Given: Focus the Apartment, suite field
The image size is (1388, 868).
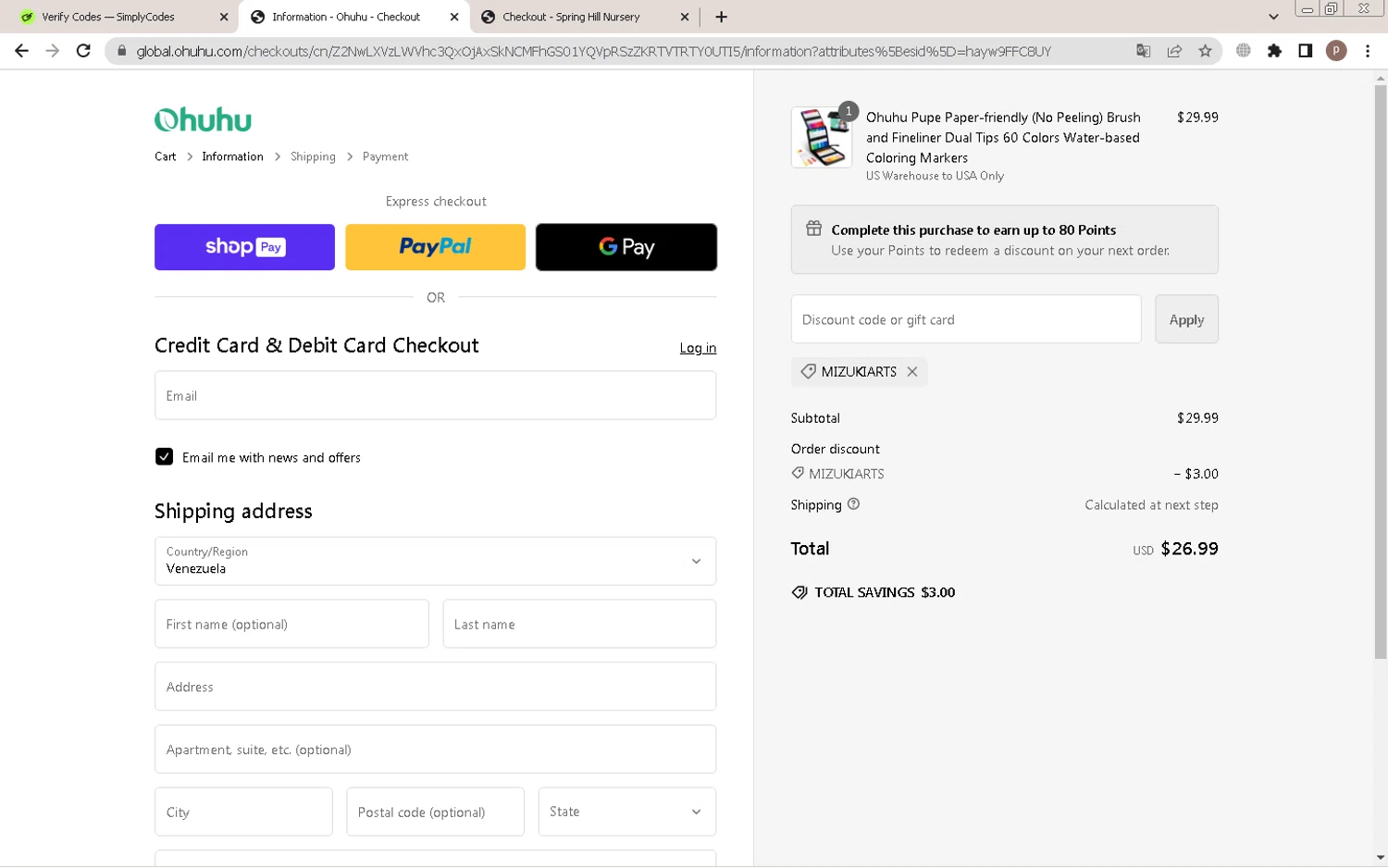Looking at the screenshot, I should [435, 750].
